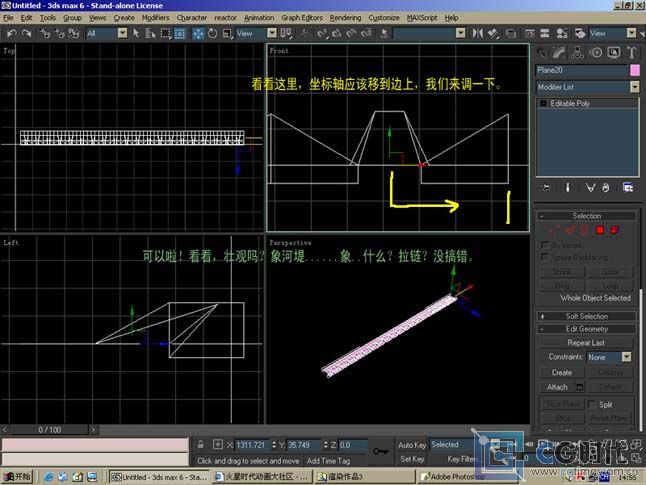Image resolution: width=646 pixels, height=485 pixels.
Task: Click the Align tool icon
Action: [x=493, y=33]
